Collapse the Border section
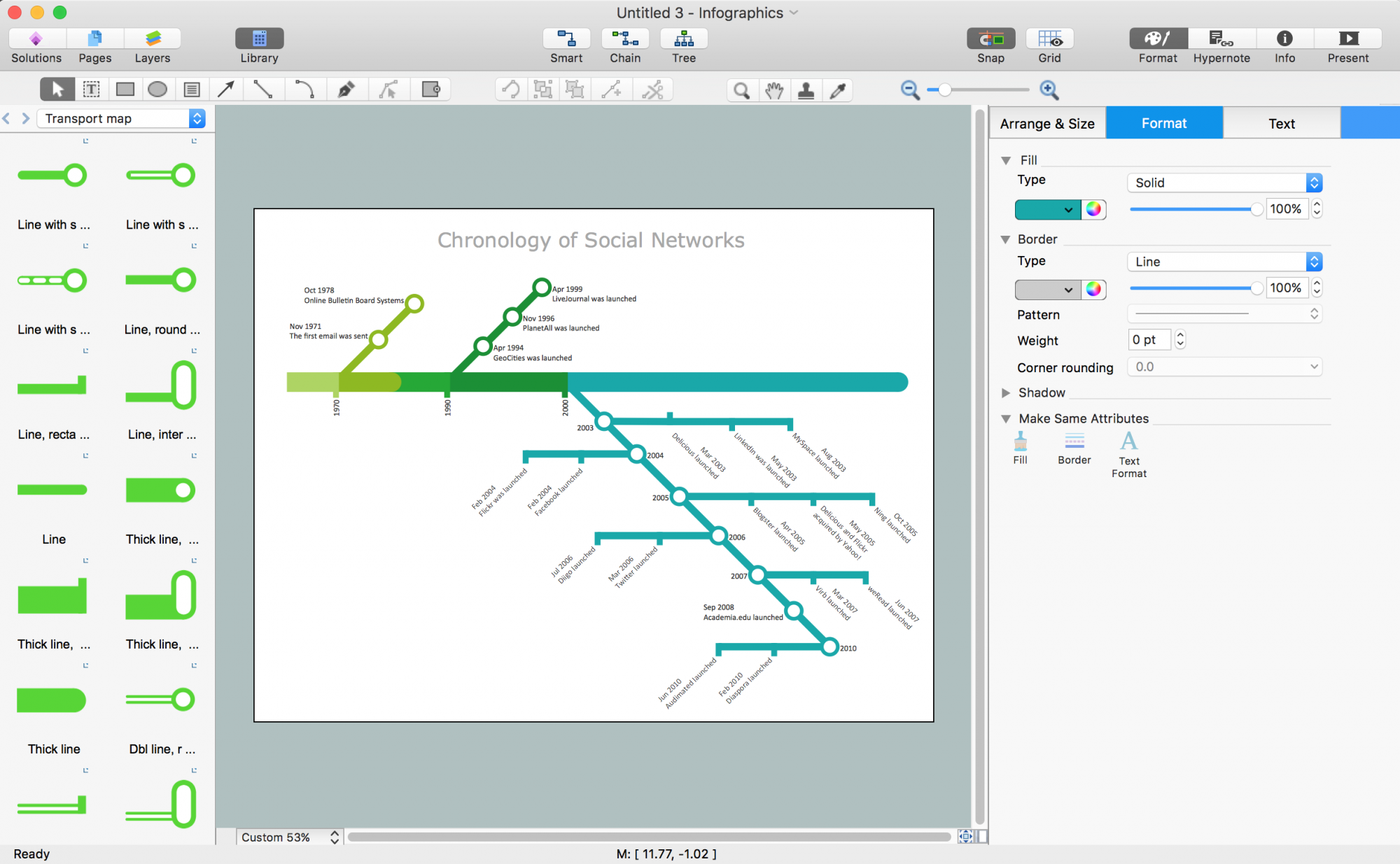The image size is (1400, 864). (1006, 239)
